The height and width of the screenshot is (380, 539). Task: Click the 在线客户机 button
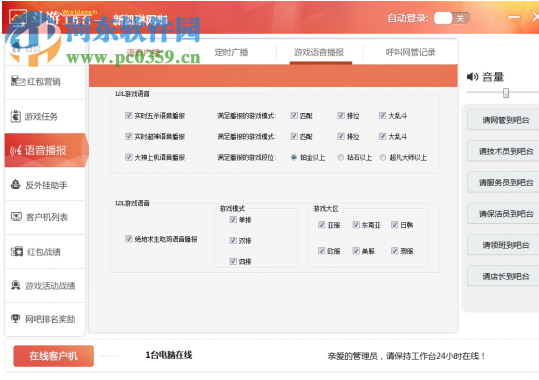(x=53, y=356)
